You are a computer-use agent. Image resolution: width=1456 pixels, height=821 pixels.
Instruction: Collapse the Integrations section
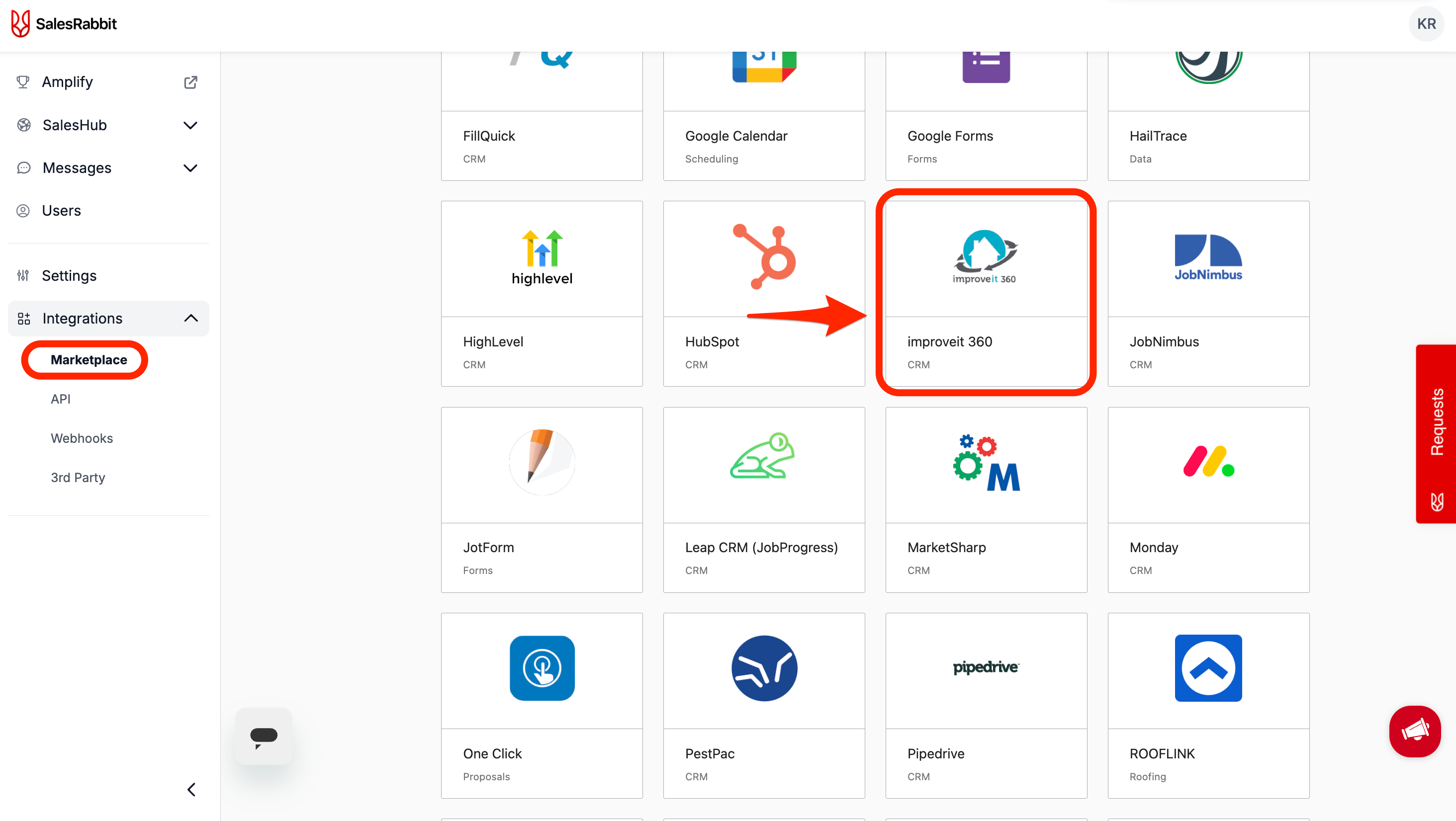[190, 319]
